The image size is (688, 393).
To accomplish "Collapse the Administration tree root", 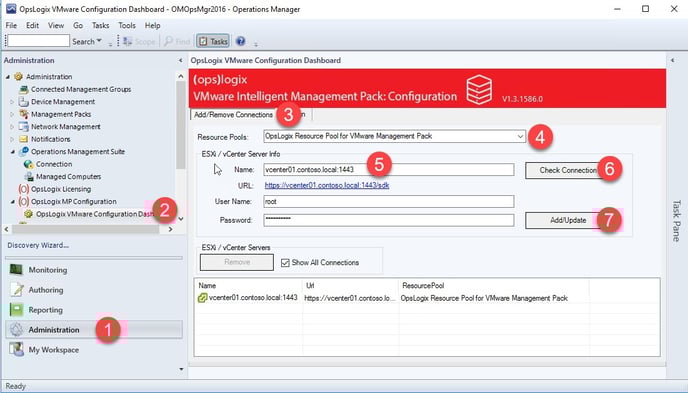I will [7, 77].
